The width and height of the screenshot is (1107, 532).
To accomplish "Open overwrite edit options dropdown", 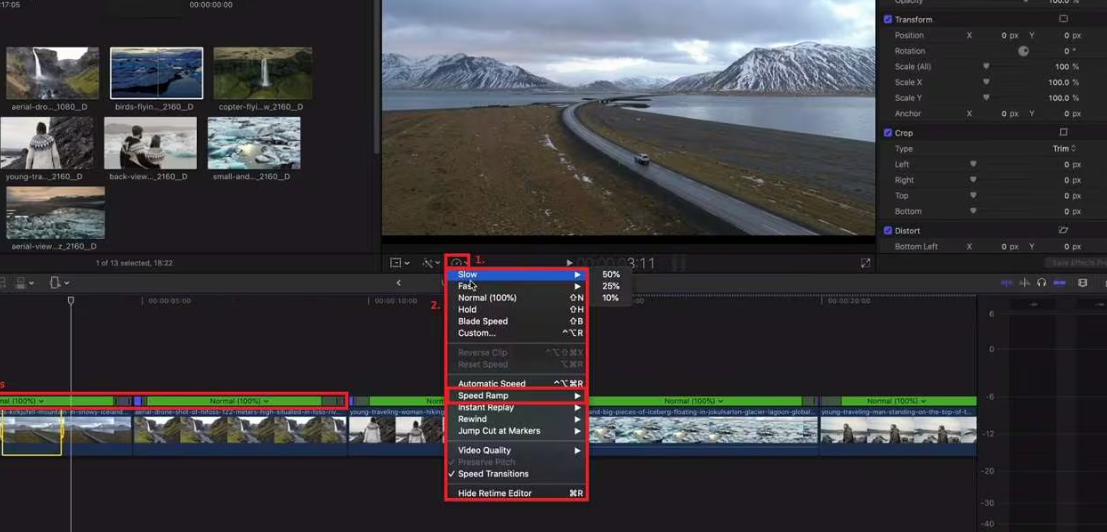I will pyautogui.click(x=24, y=282).
